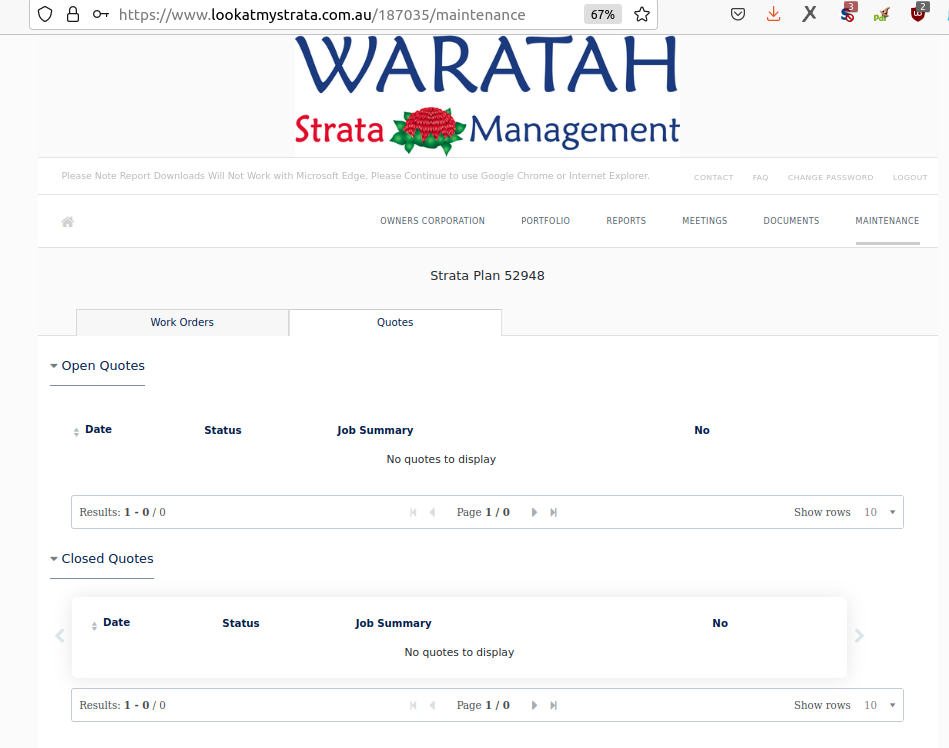Go to first page of Closed Quotes
This screenshot has width=949, height=748.
pyautogui.click(x=413, y=706)
